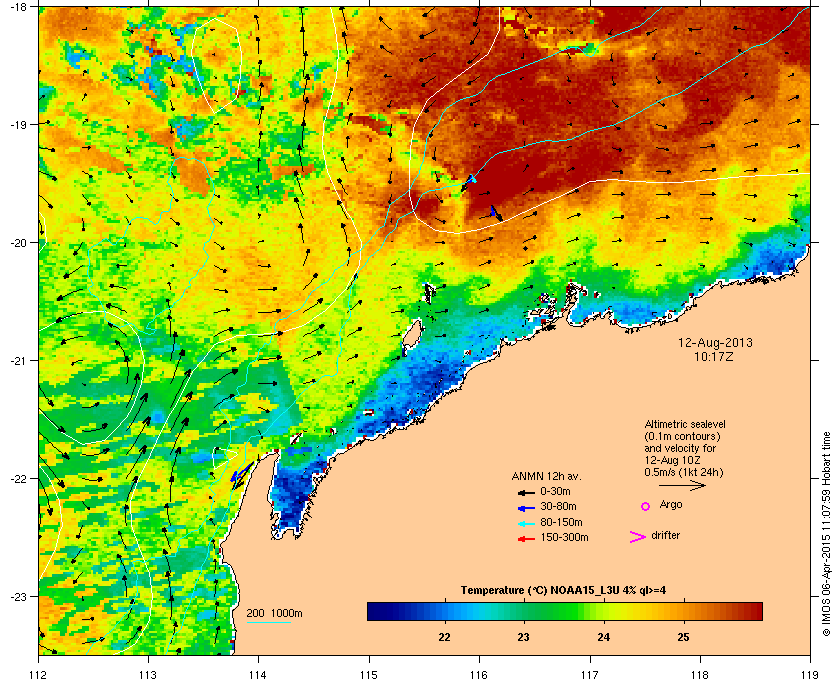
Task: Click the longitude 117 axis label
Action: click(590, 675)
